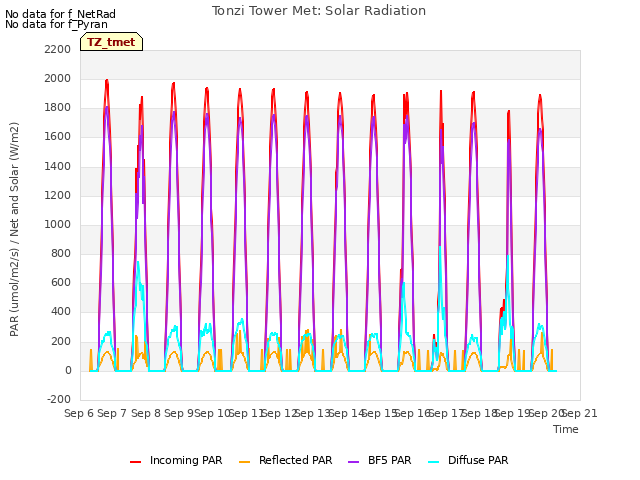Click the Sep 18 Diffuse PAR spike near 800
Screen dimensions: 640x480
click(508, 256)
